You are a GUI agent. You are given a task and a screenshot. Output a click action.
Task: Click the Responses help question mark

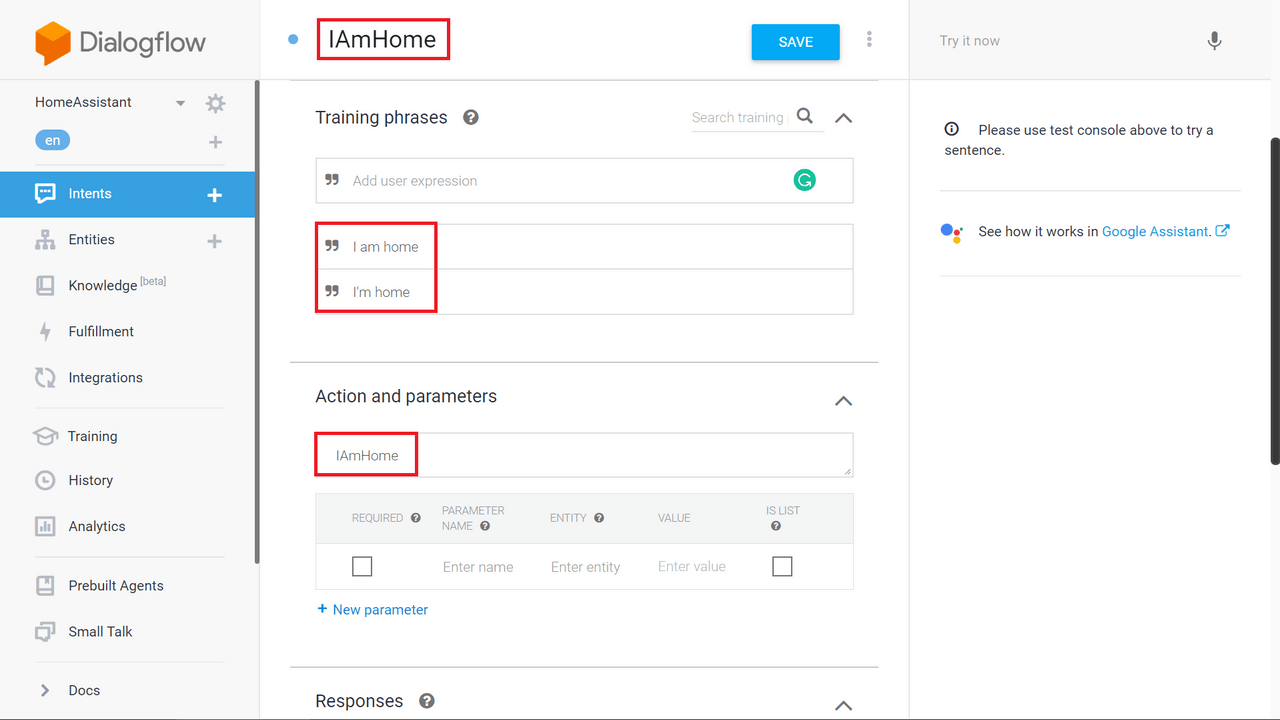coord(427,701)
